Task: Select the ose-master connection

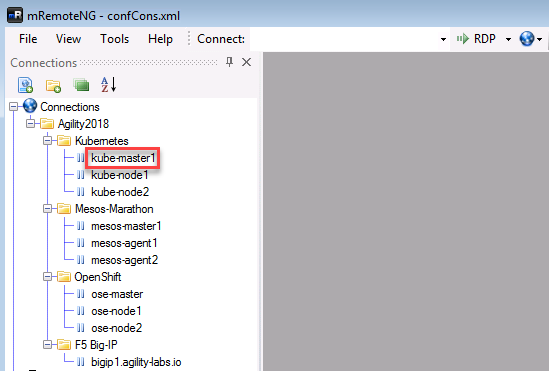Action: pos(117,294)
